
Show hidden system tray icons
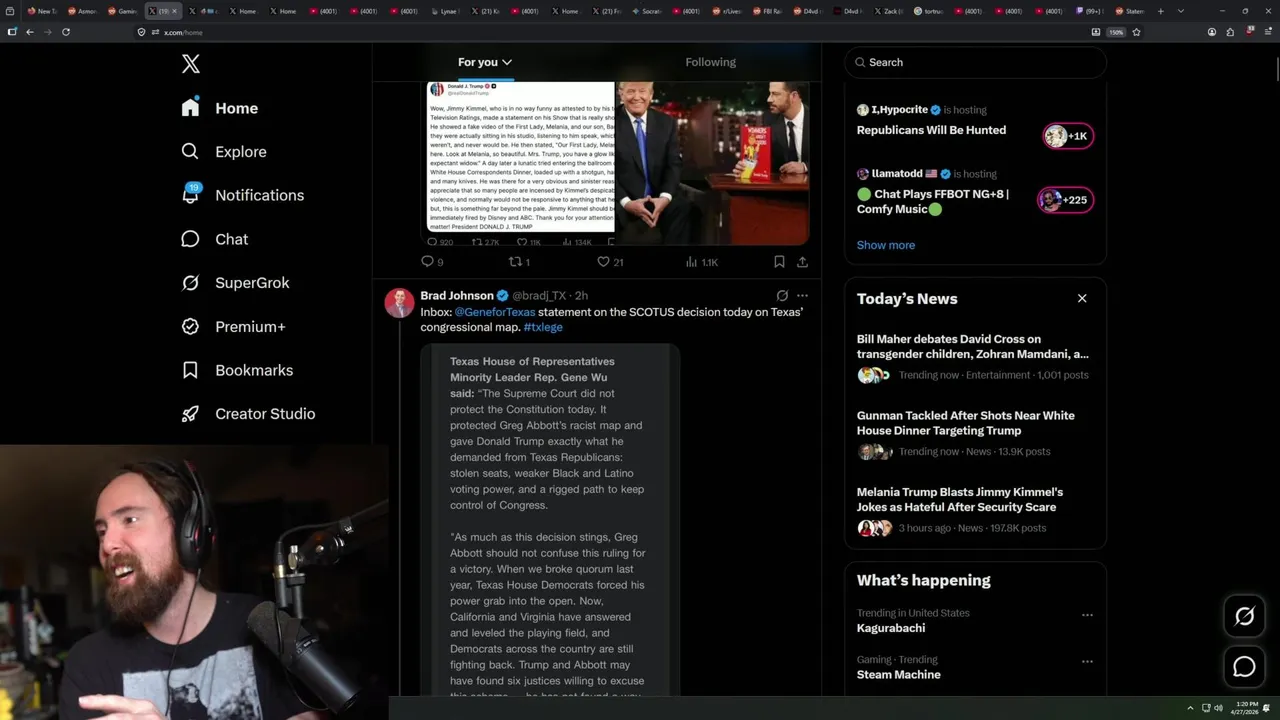pos(1190,708)
